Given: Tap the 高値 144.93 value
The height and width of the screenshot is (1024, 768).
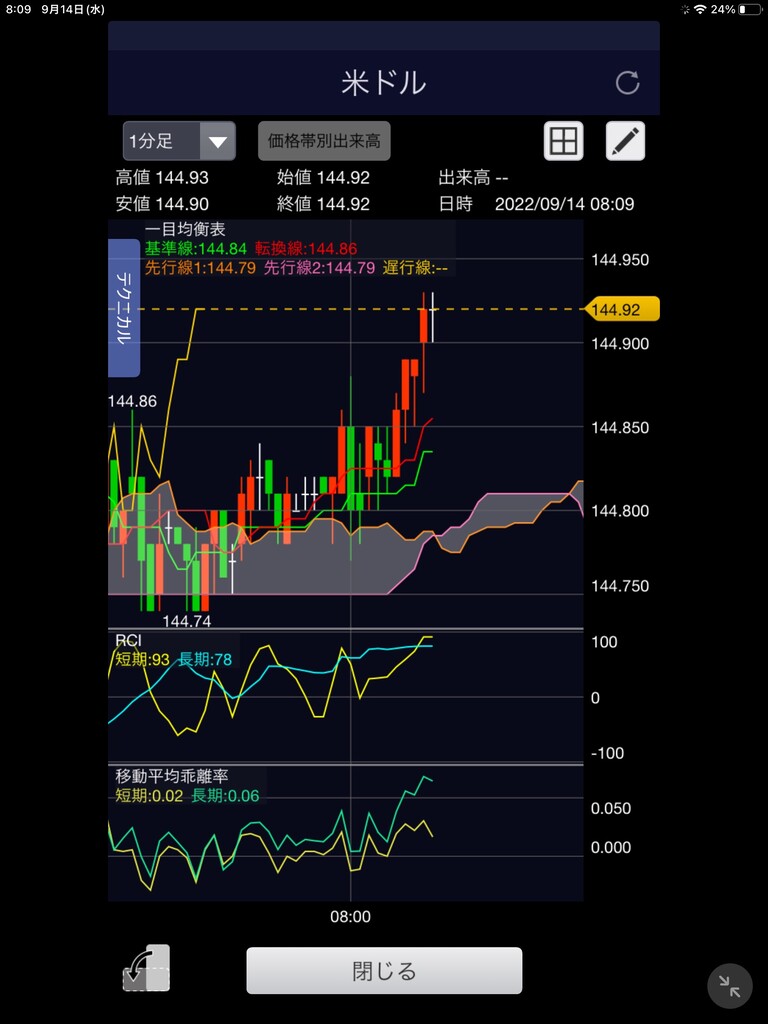Looking at the screenshot, I should click(162, 178).
